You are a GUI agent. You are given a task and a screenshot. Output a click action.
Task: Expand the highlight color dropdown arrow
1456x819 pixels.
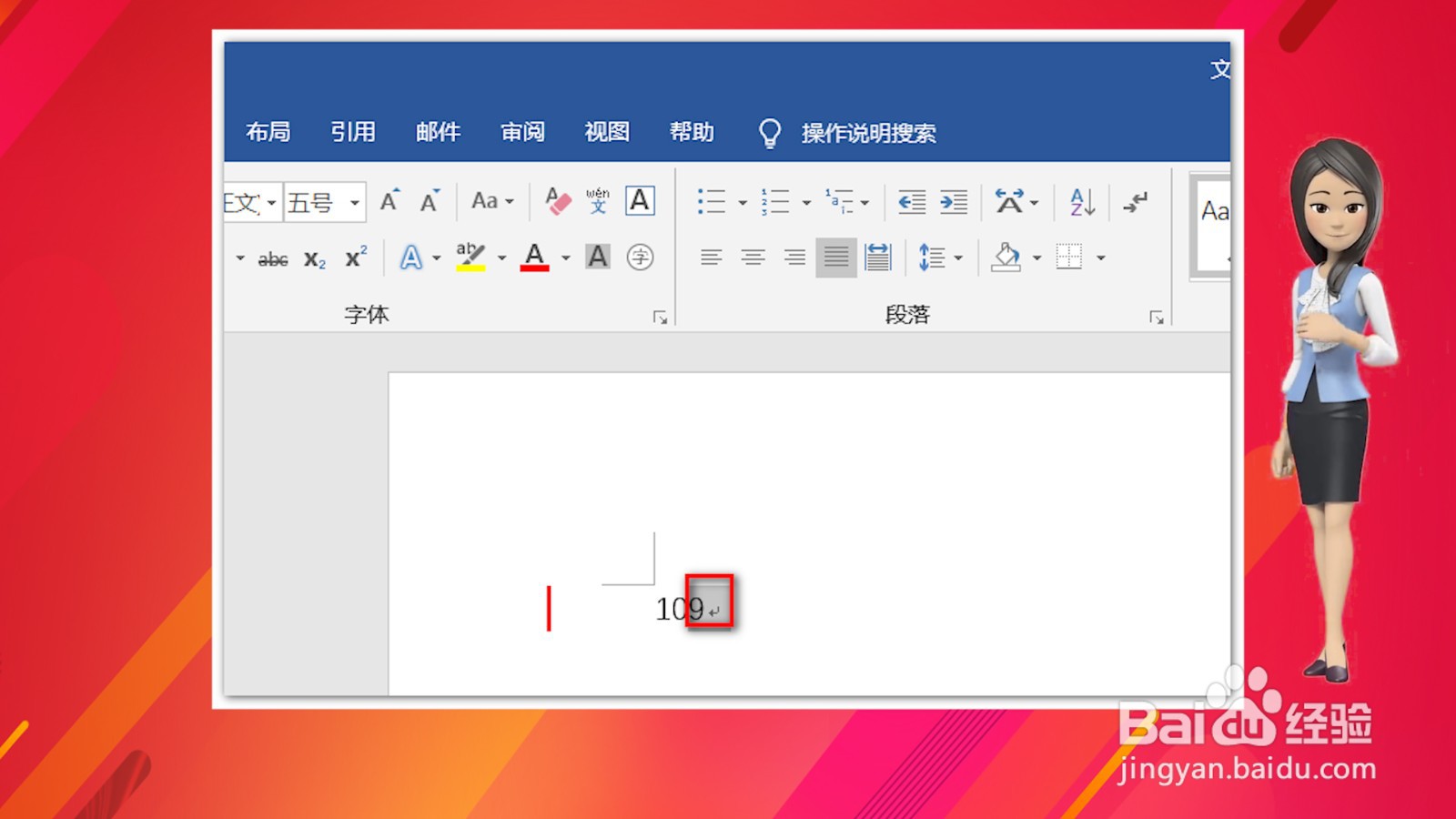(501, 258)
